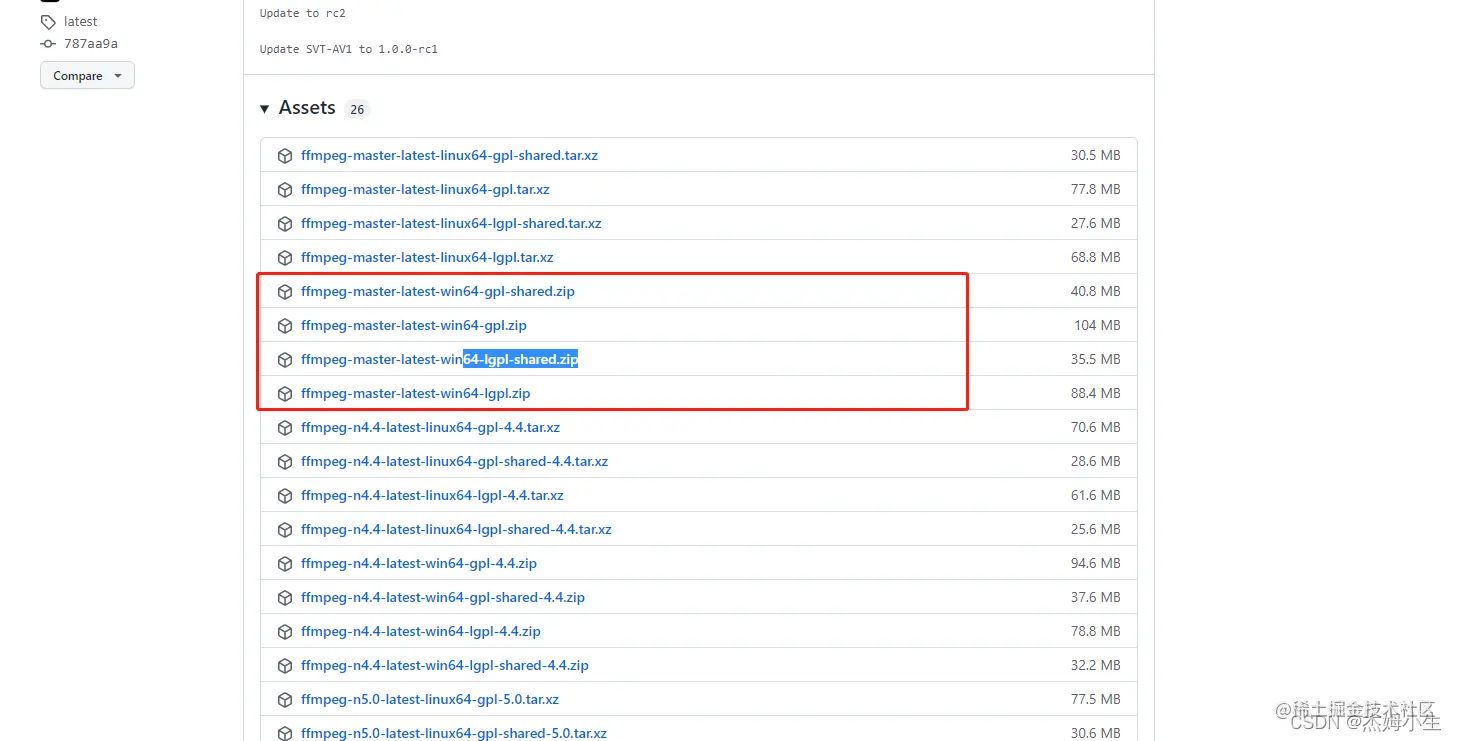1457x741 pixels.
Task: Download ffmpeg-master-latest-linux64-lgpl.tar.xz
Action: (x=427, y=258)
